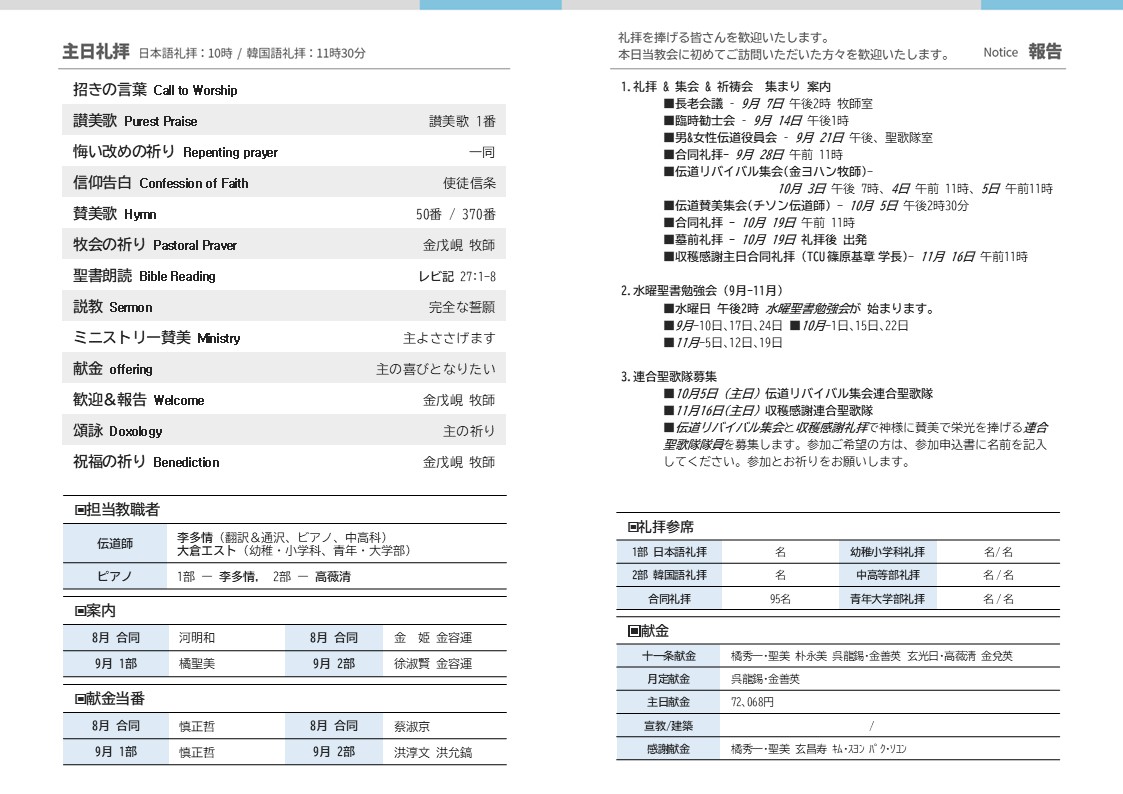Image resolution: width=1123 pixels, height=794 pixels.
Task: Click the square bullet before 水曜日 午後2時
Action: click(669, 309)
